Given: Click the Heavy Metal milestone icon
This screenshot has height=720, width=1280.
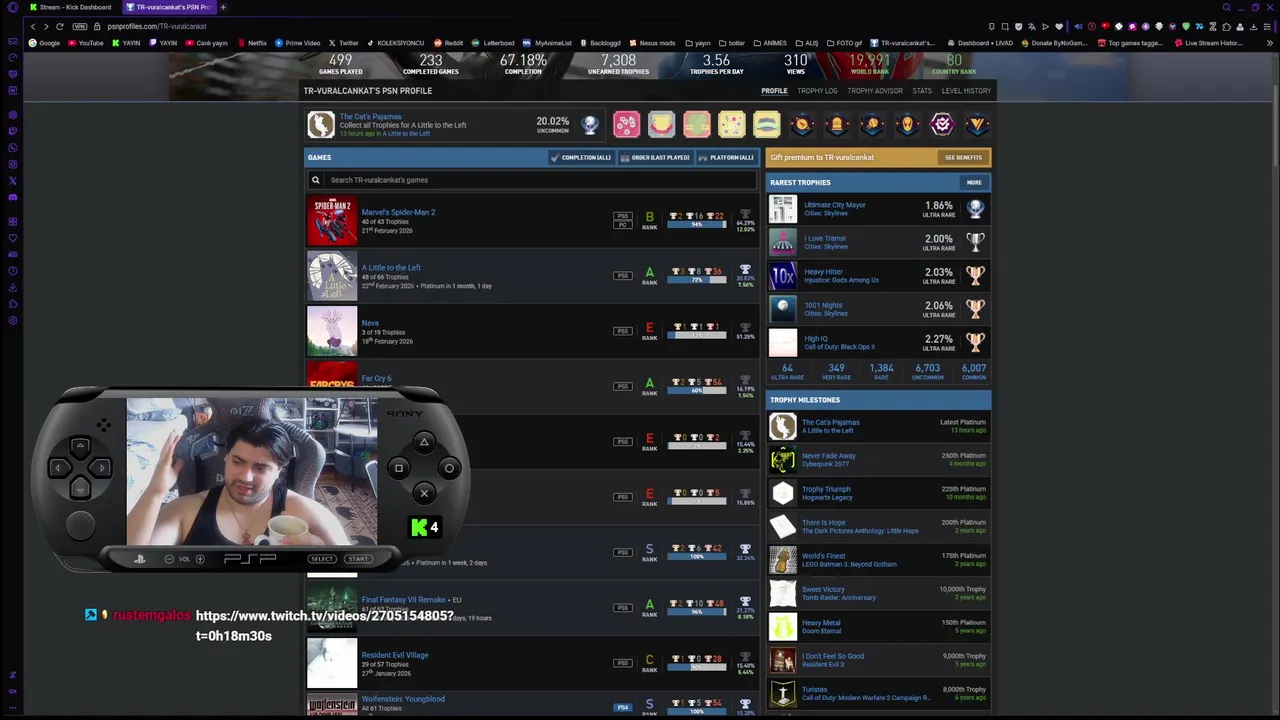Looking at the screenshot, I should (783, 627).
